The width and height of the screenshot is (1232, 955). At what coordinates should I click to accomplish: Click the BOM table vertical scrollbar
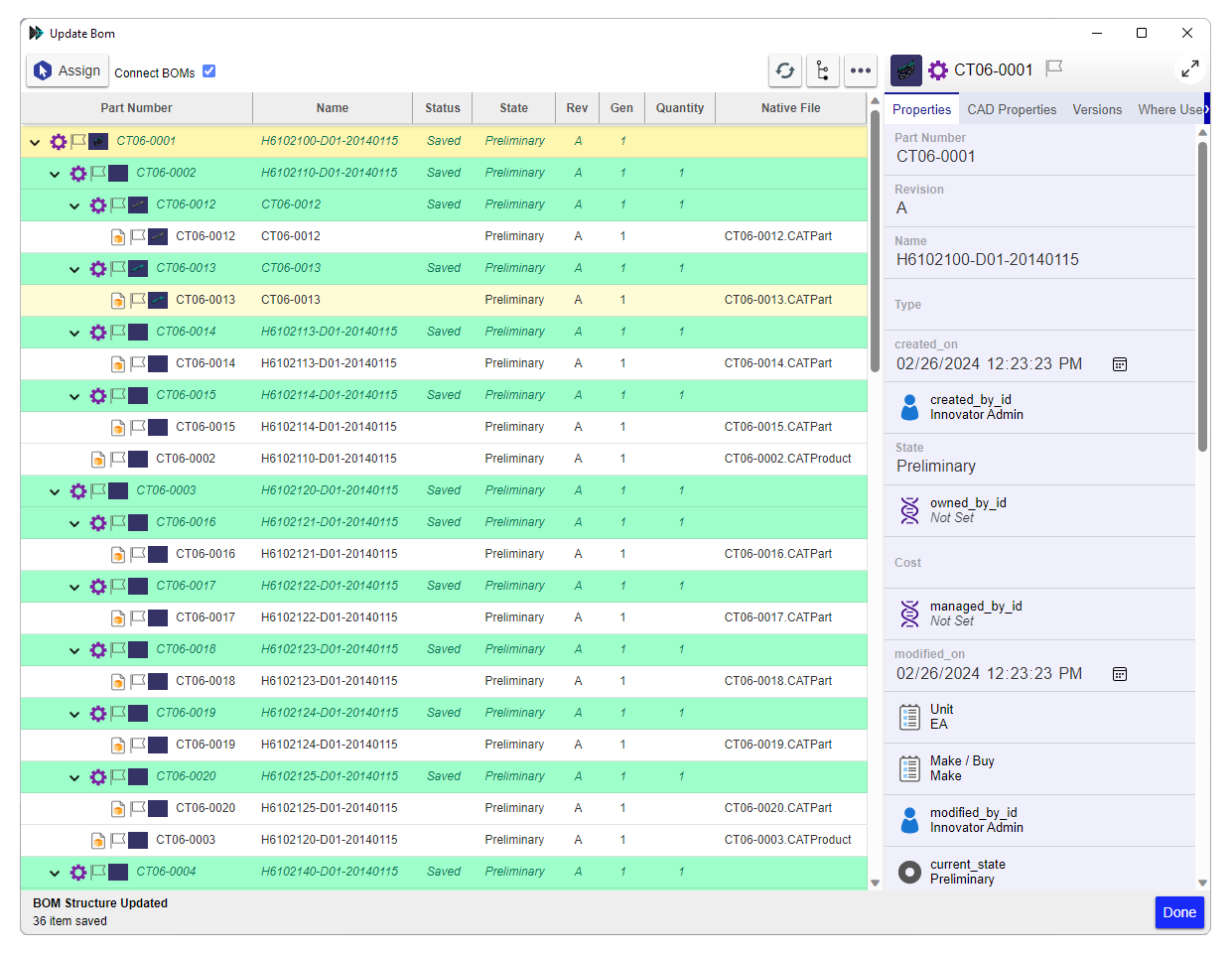pyautogui.click(x=875, y=238)
